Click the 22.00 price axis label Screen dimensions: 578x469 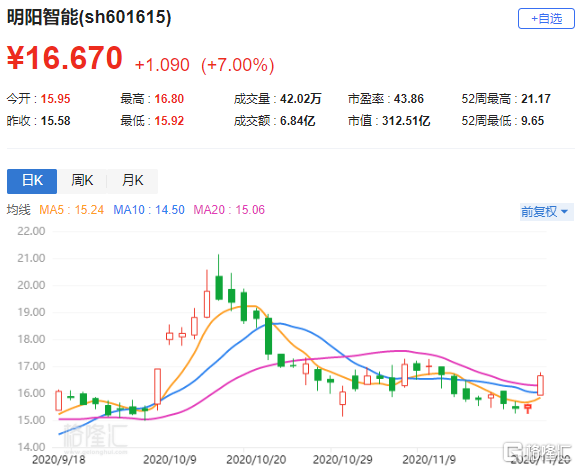[31, 231]
